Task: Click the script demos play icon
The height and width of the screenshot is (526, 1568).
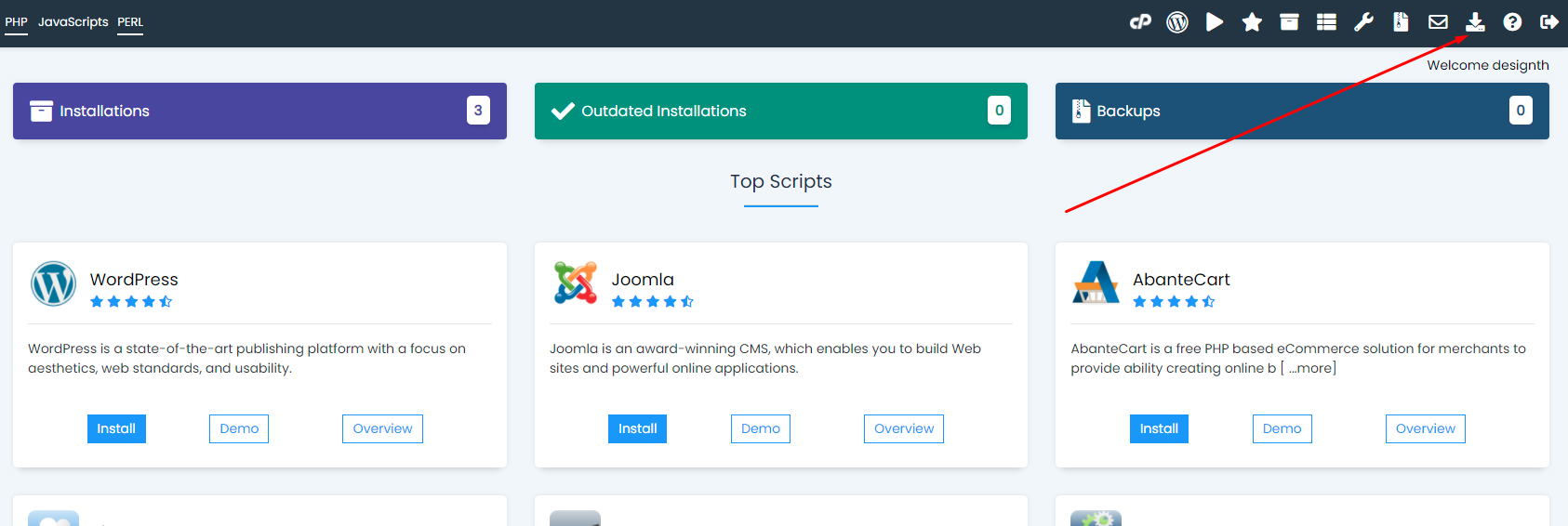Action: tap(1215, 22)
